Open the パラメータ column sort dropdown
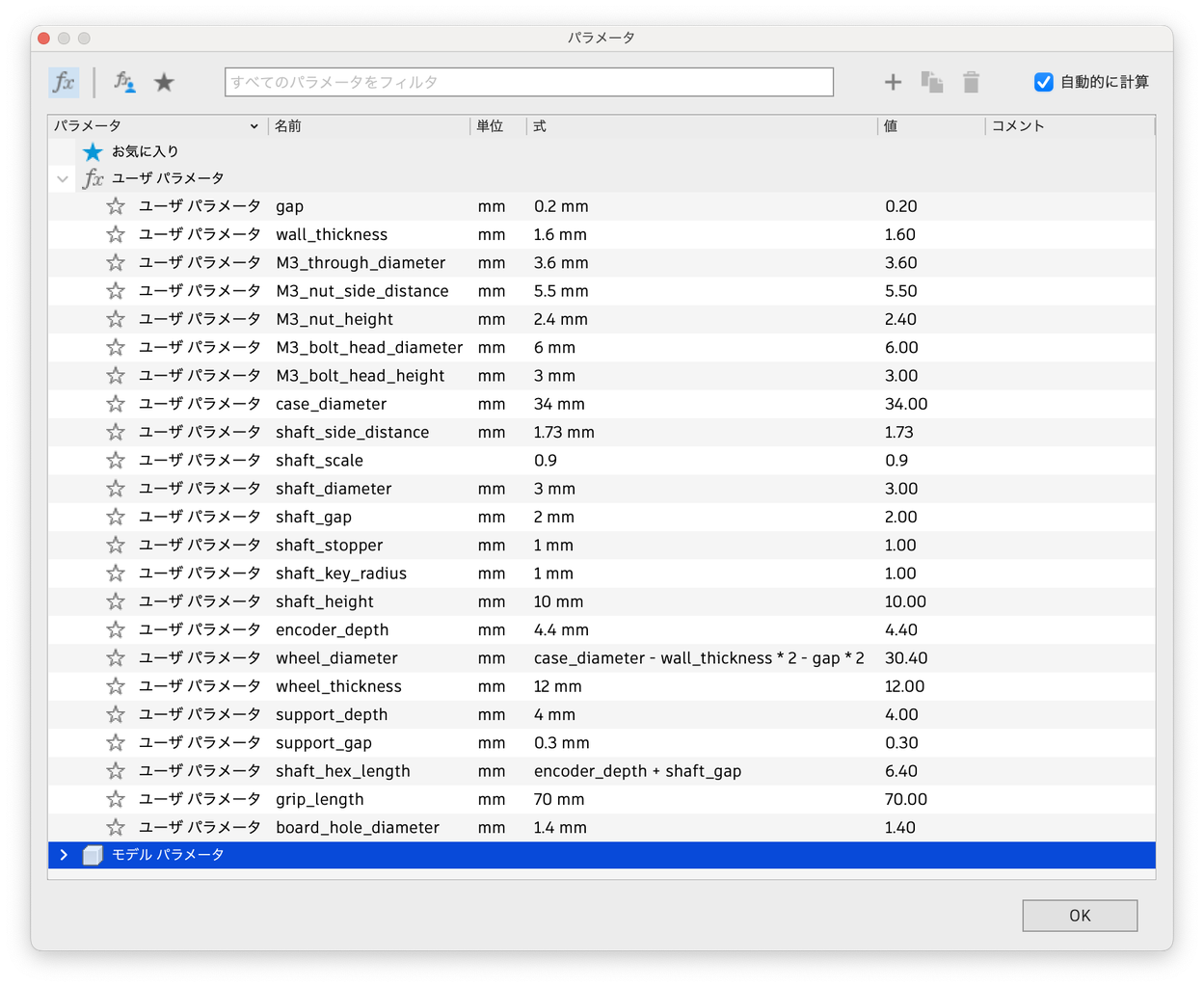Screen dimensions: 1204x987 click(x=254, y=126)
